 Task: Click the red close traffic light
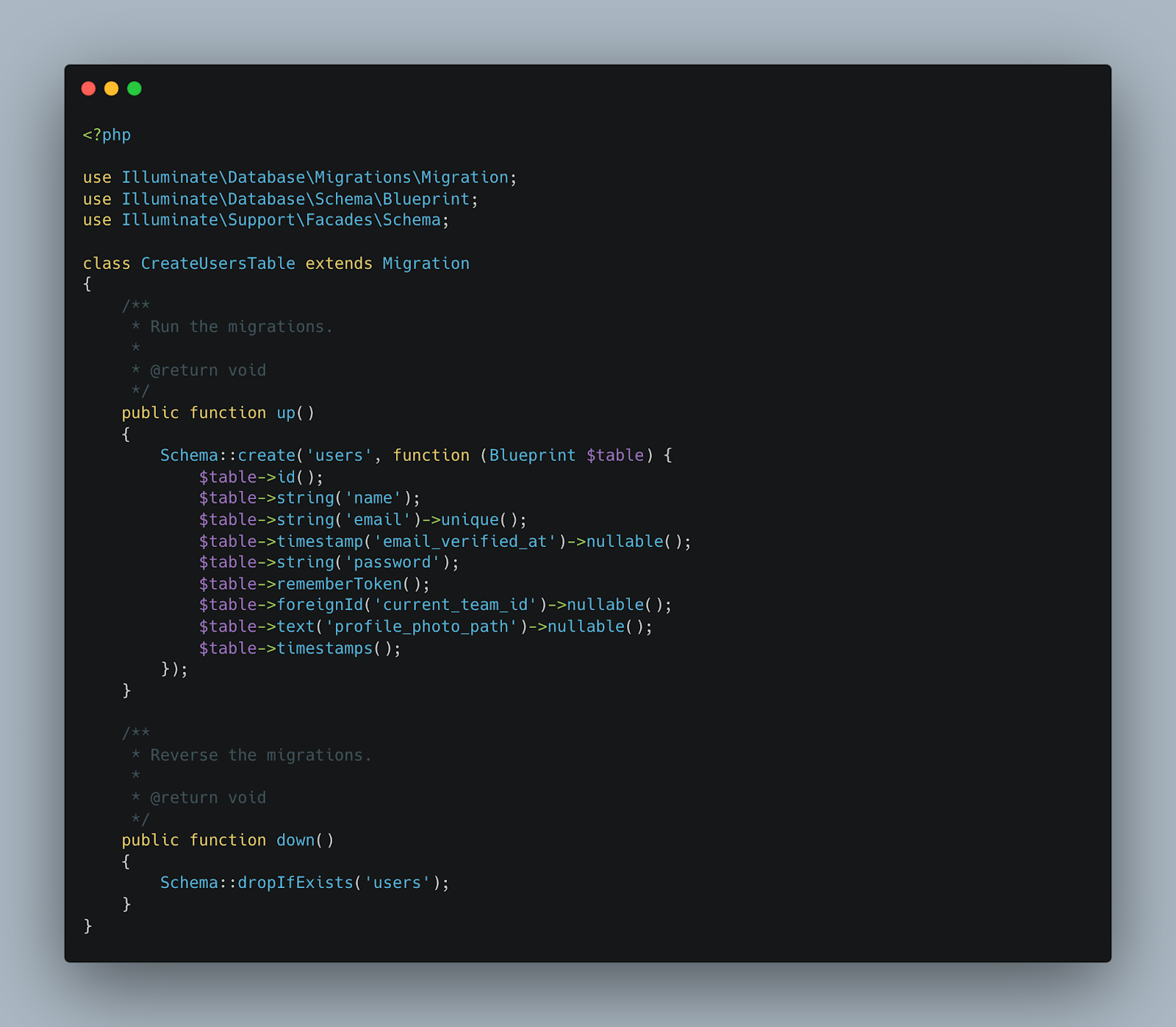coord(88,88)
